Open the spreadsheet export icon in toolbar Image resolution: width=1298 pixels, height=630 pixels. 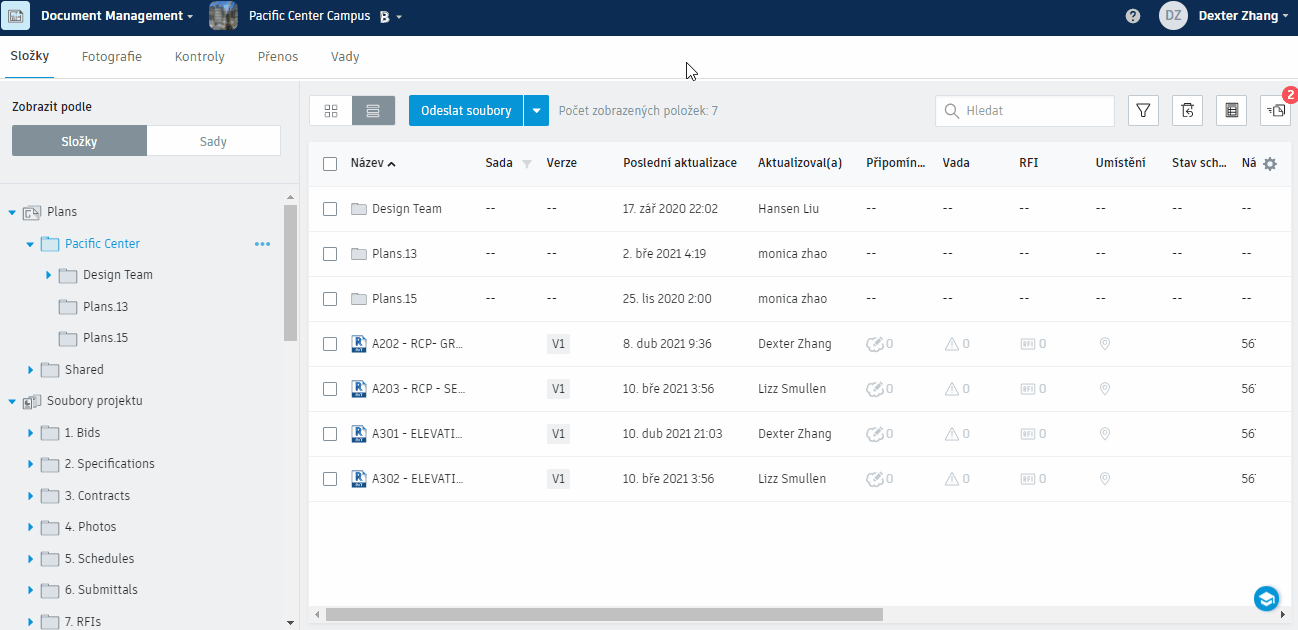1231,111
